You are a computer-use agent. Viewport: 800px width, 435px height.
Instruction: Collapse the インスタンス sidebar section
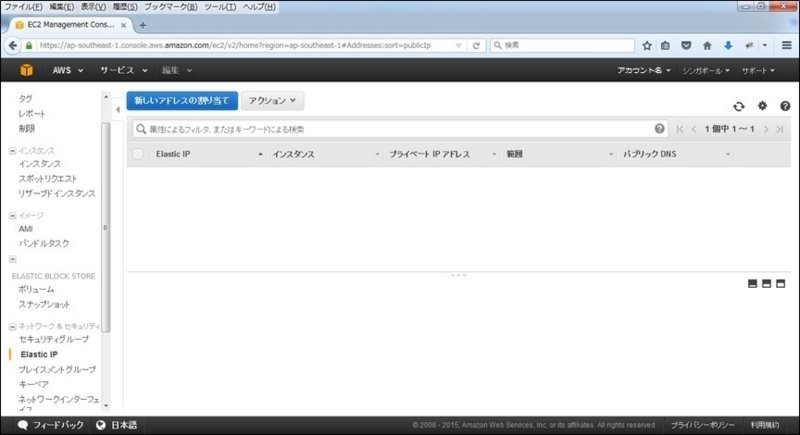pos(12,150)
